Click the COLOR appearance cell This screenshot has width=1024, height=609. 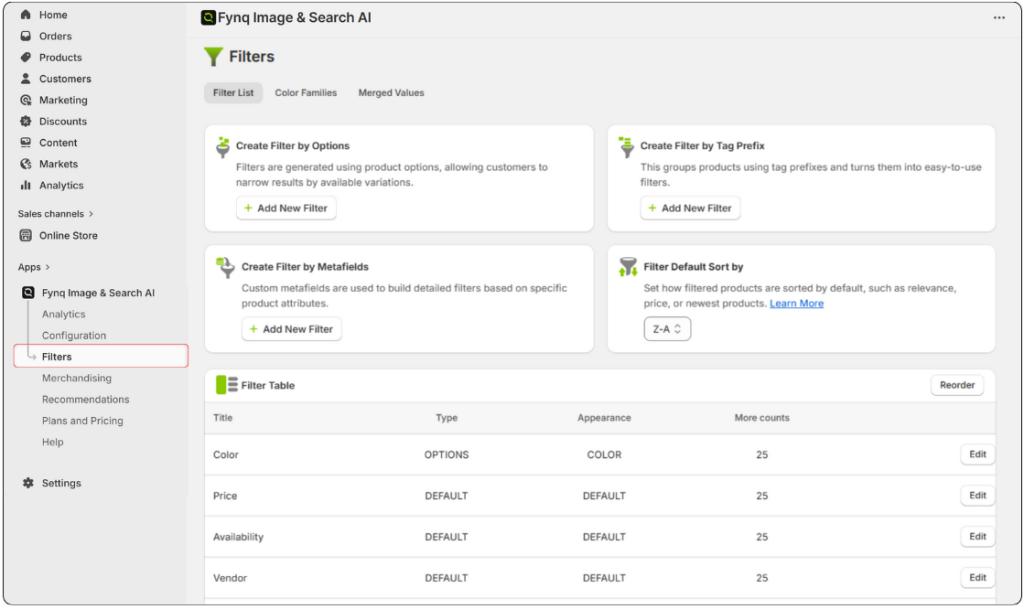tap(604, 455)
